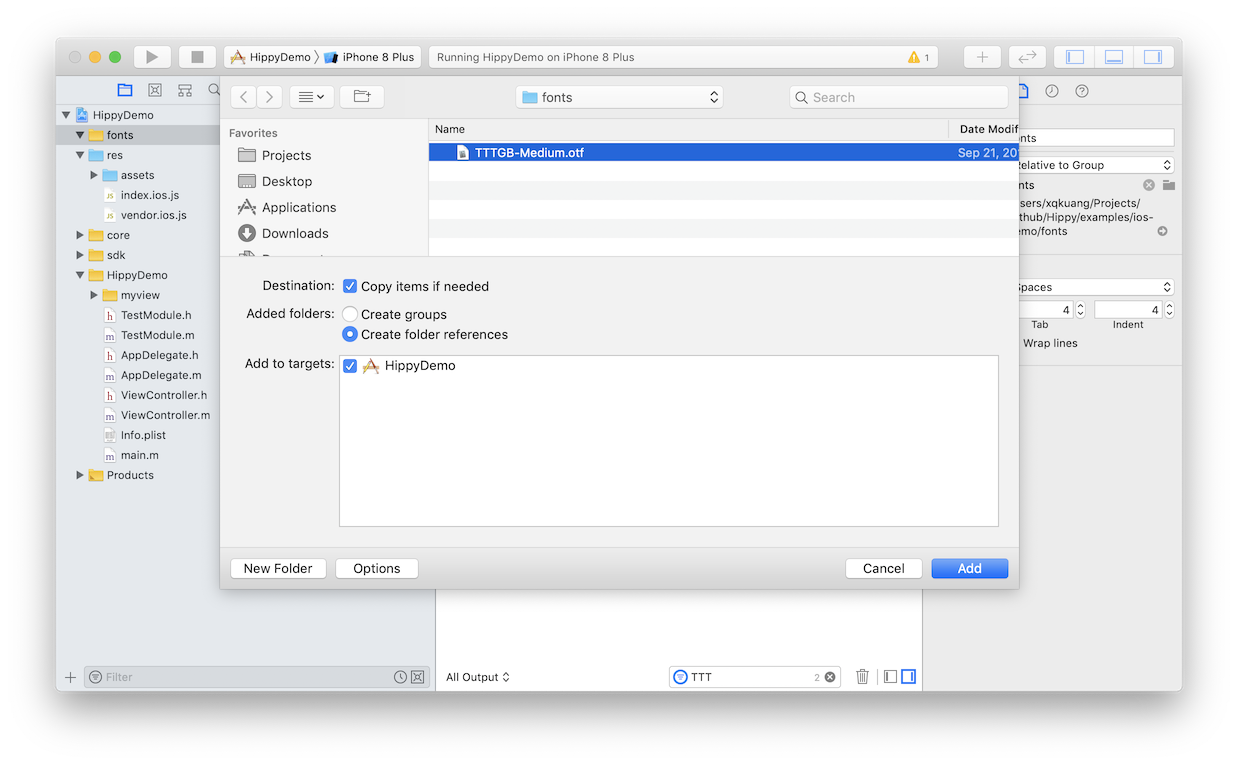The image size is (1238, 765).
Task: Go forward in the file dialog
Action: click(x=270, y=97)
